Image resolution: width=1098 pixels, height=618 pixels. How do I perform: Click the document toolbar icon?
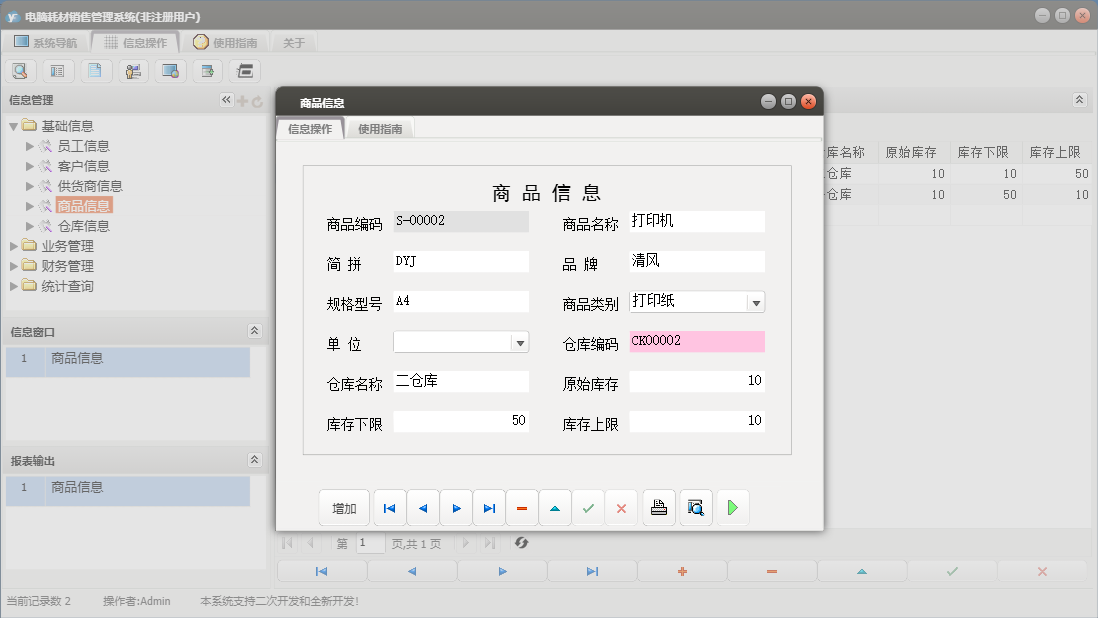[x=95, y=70]
